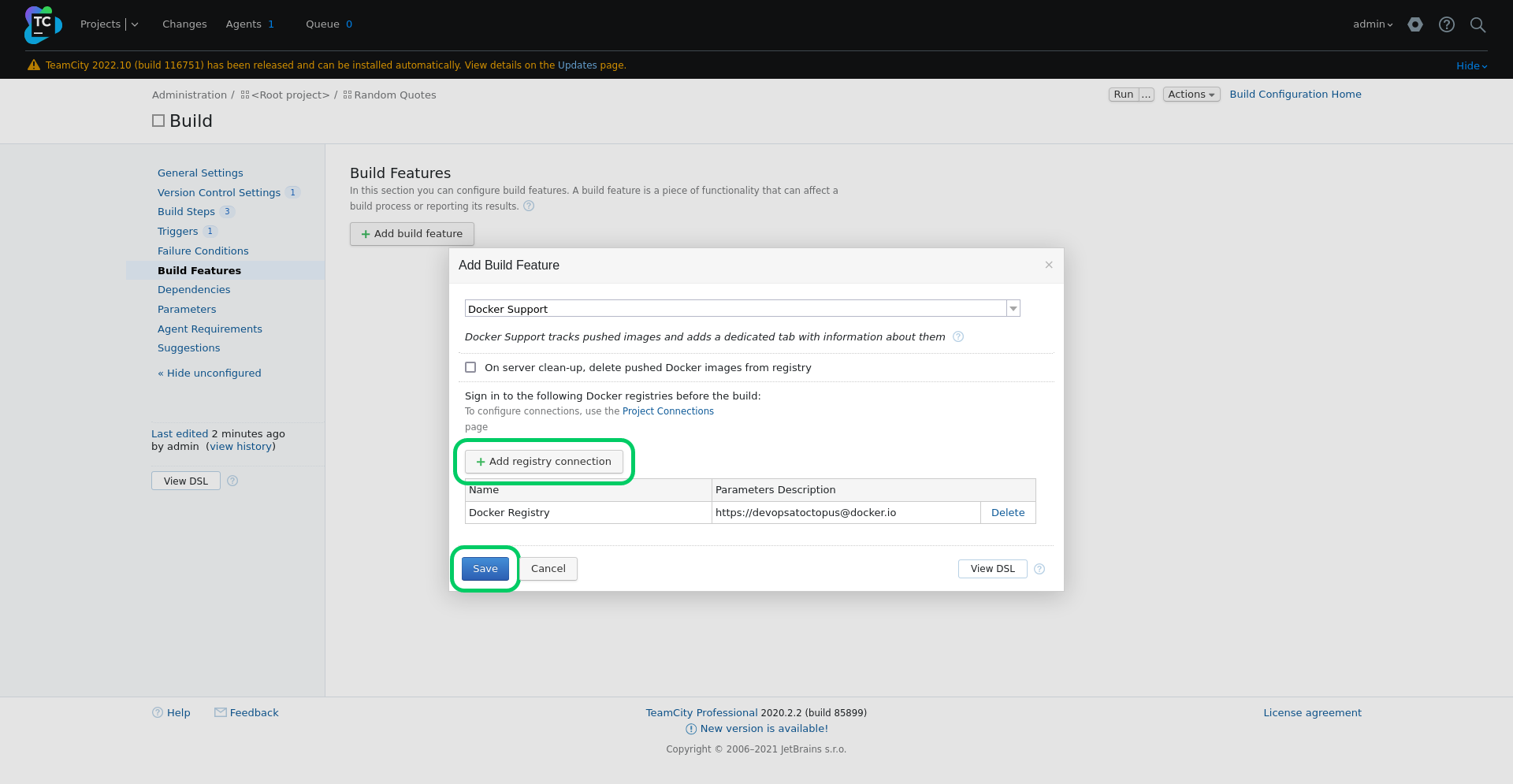Click the warning triangle icon in update banner

34,65
